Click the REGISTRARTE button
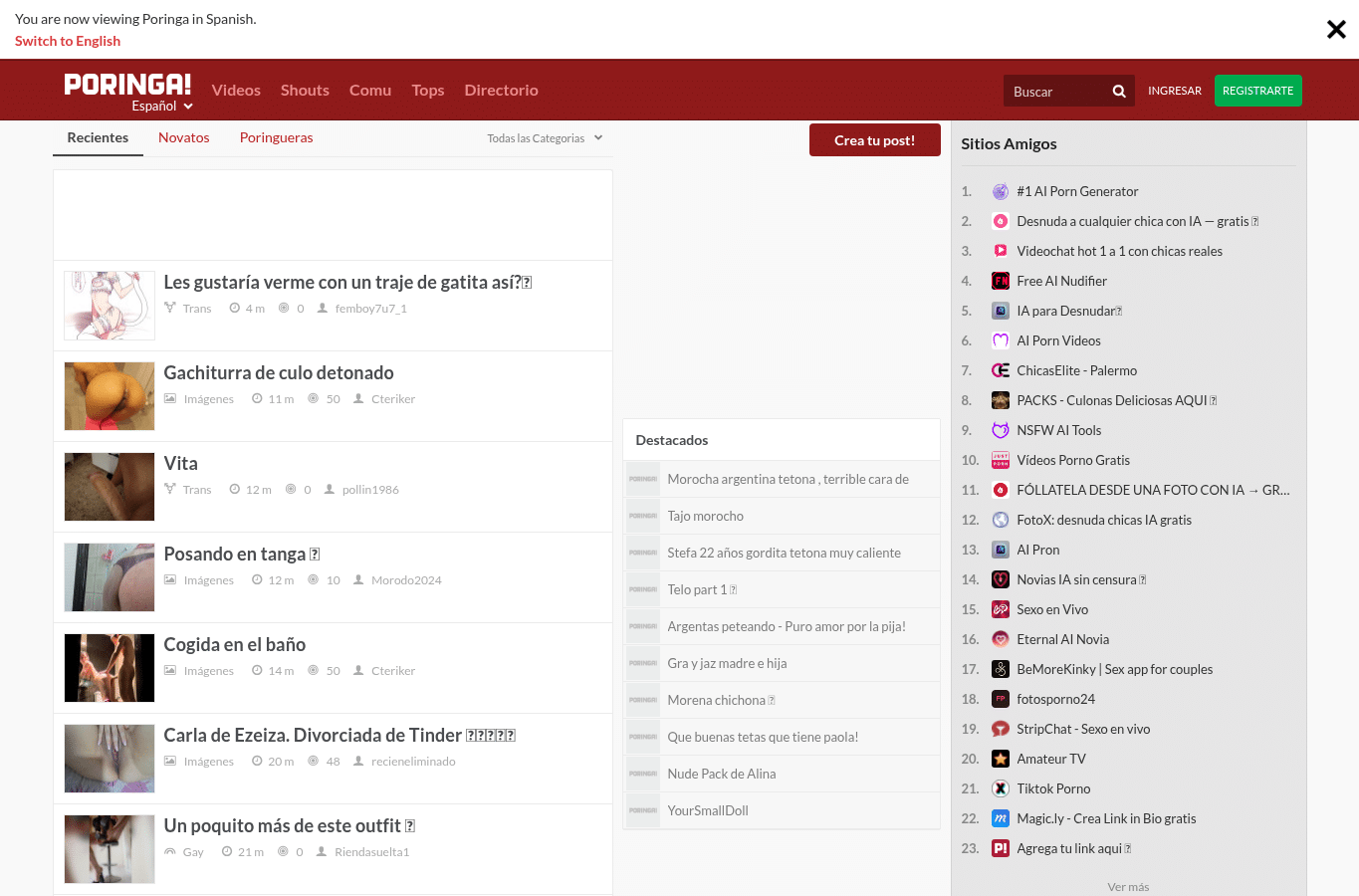1359x896 pixels. point(1258,91)
